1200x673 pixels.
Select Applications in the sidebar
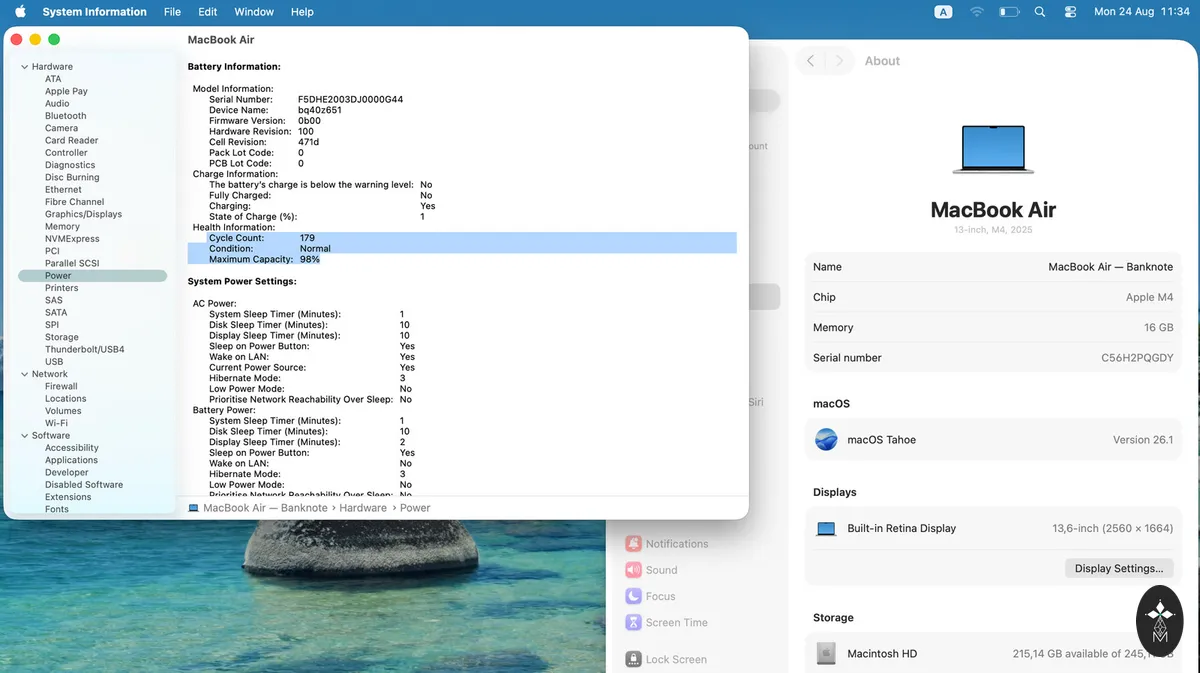(x=71, y=460)
